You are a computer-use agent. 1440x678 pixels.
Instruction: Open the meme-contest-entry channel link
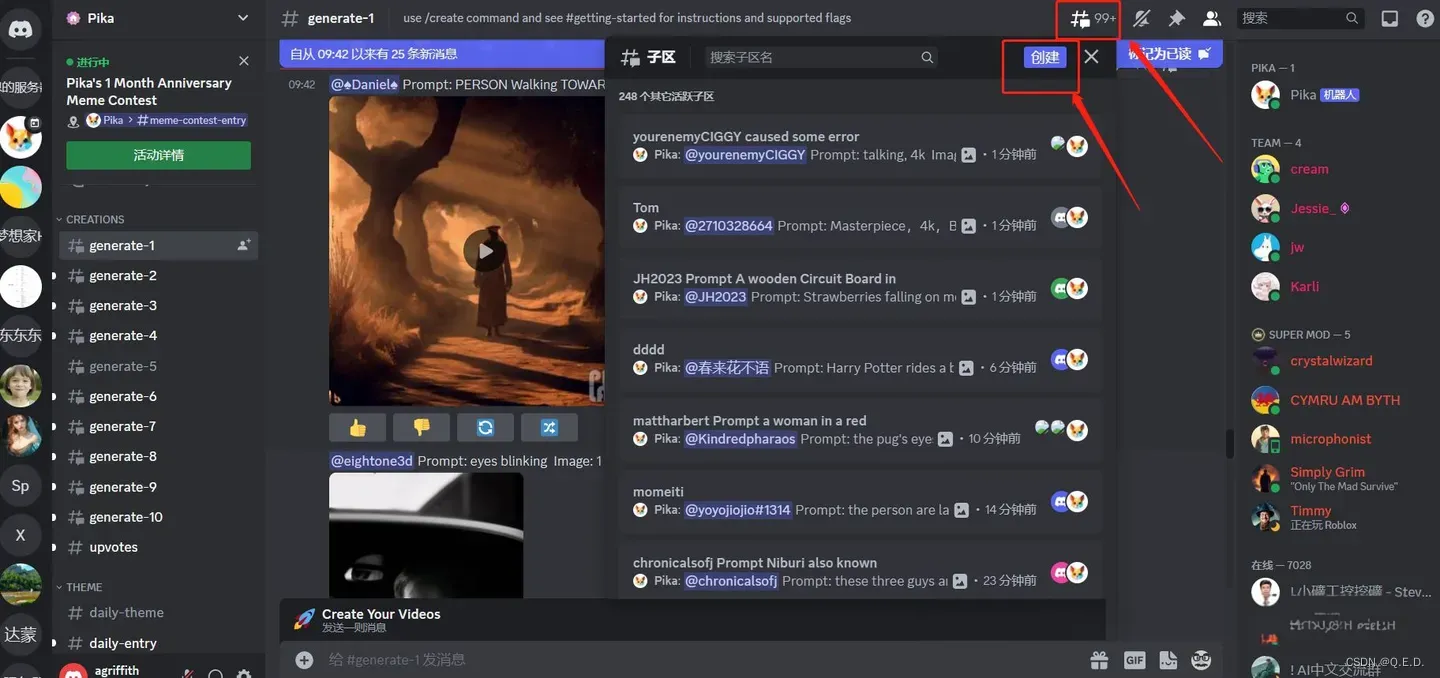coord(192,120)
